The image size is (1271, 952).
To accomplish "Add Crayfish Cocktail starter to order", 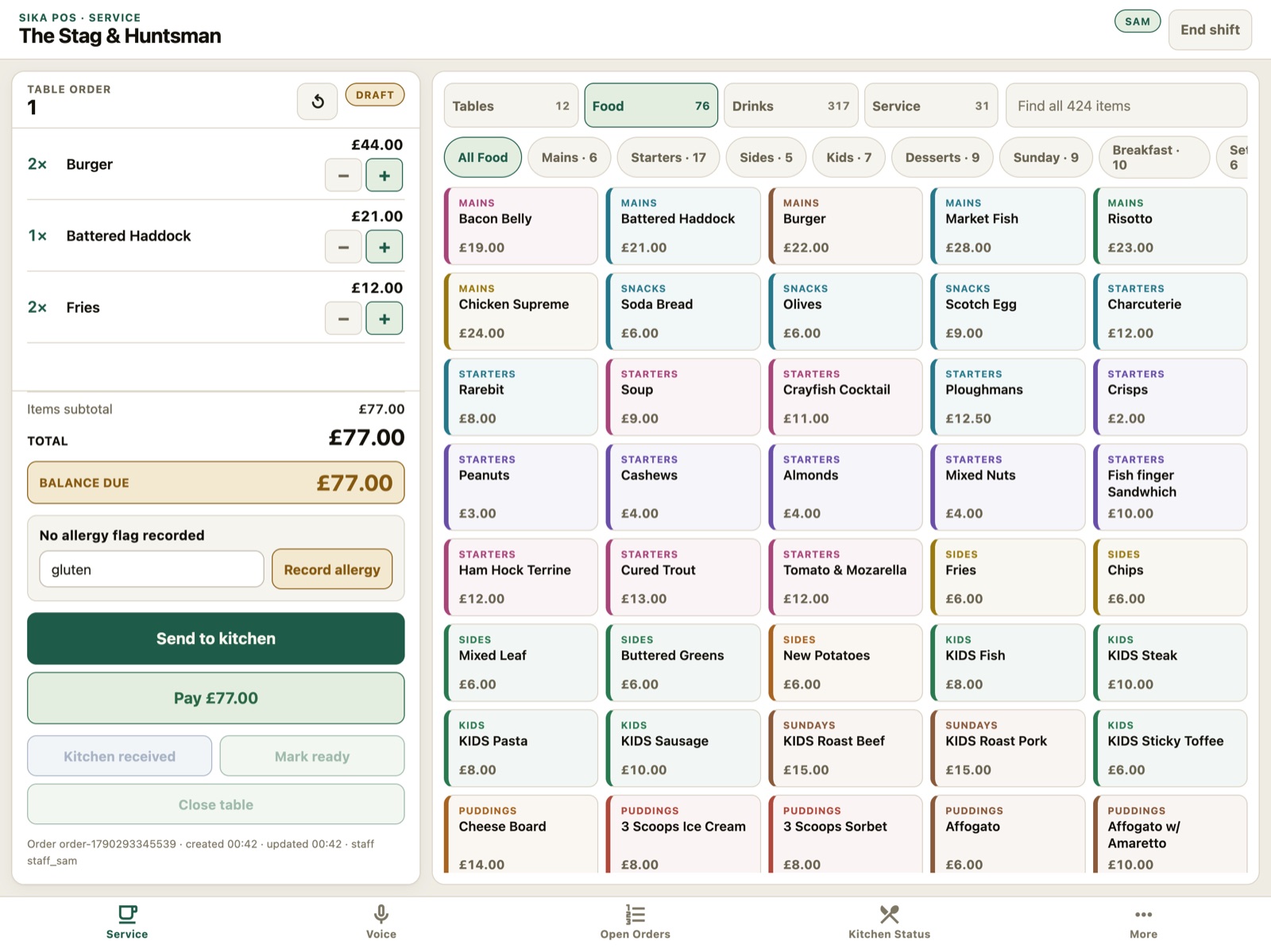I will [x=845, y=397].
